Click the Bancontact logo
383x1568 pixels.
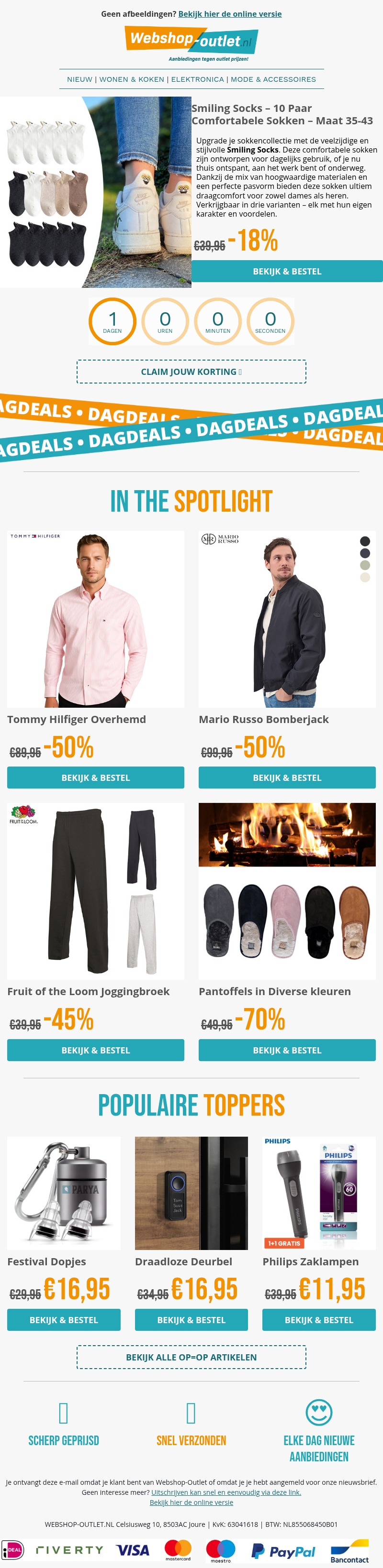point(349,1552)
